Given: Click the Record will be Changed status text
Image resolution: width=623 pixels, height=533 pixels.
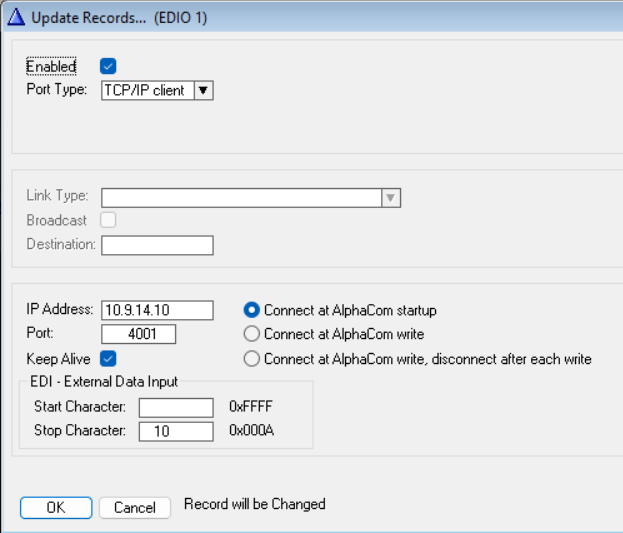Looking at the screenshot, I should [x=255, y=504].
